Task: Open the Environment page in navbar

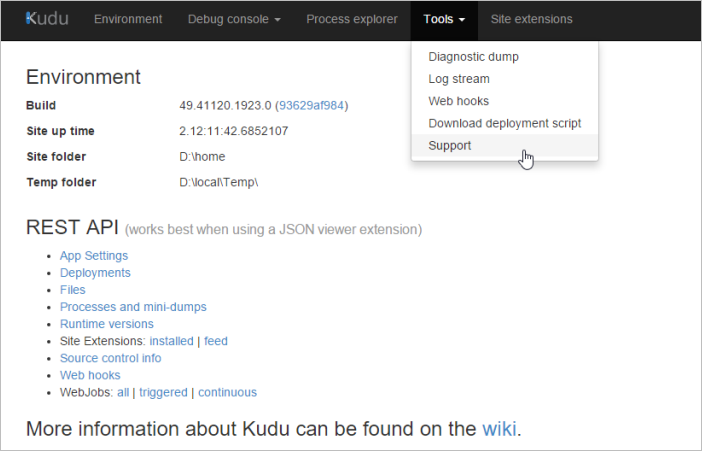Action: (128, 19)
